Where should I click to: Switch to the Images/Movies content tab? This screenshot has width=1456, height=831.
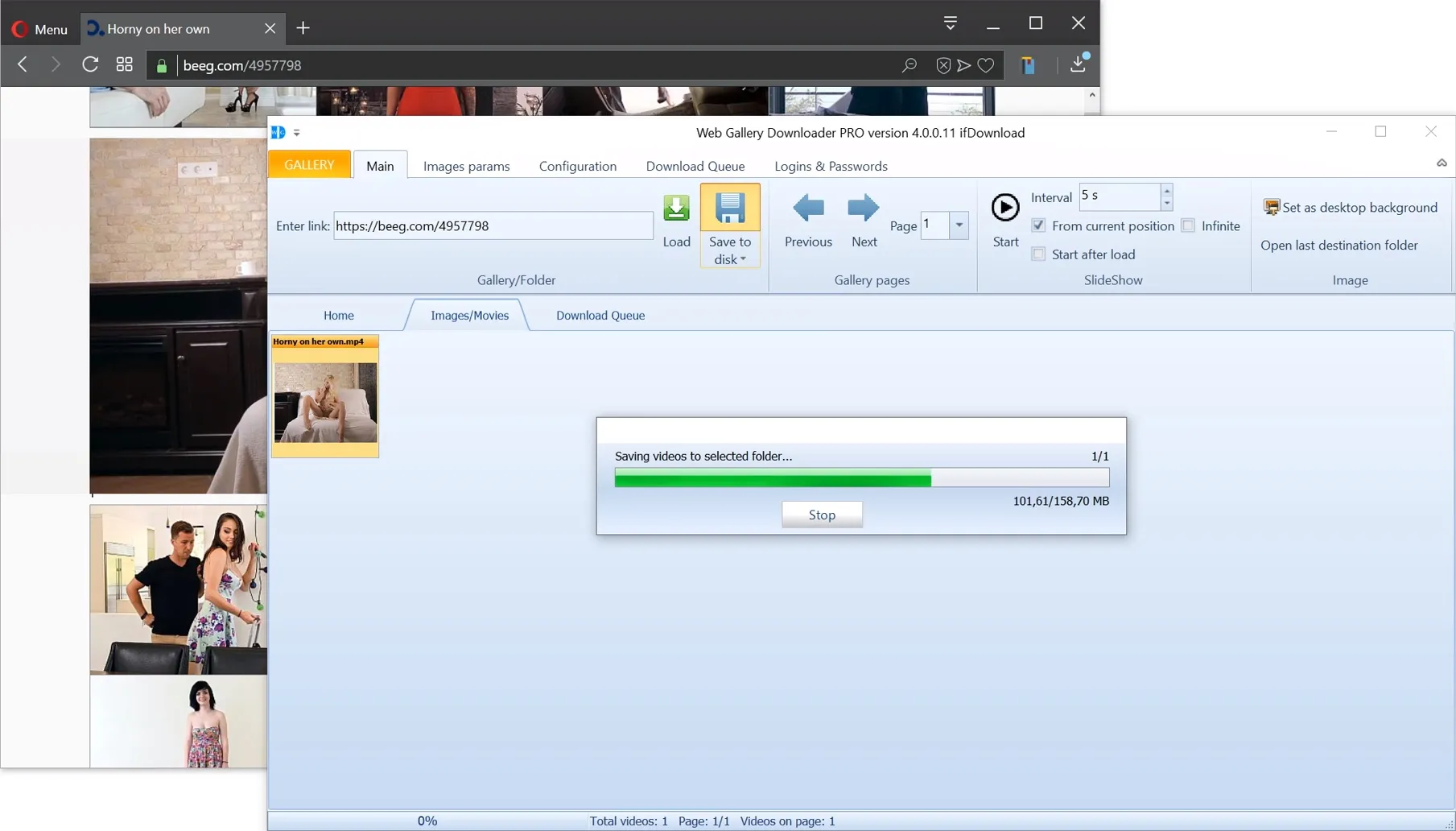(x=469, y=315)
